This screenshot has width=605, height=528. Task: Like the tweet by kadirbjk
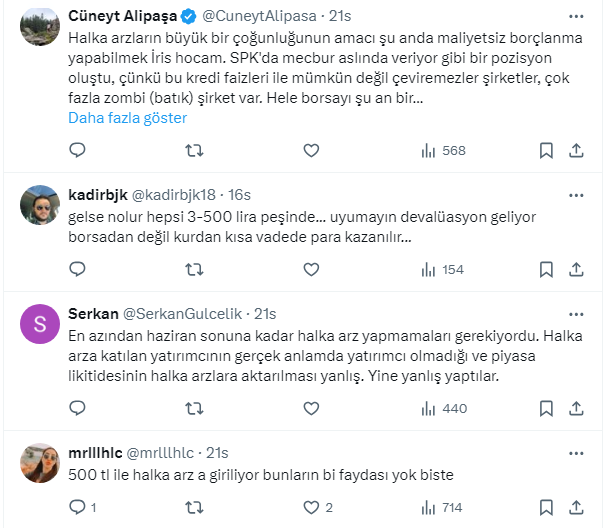(311, 269)
